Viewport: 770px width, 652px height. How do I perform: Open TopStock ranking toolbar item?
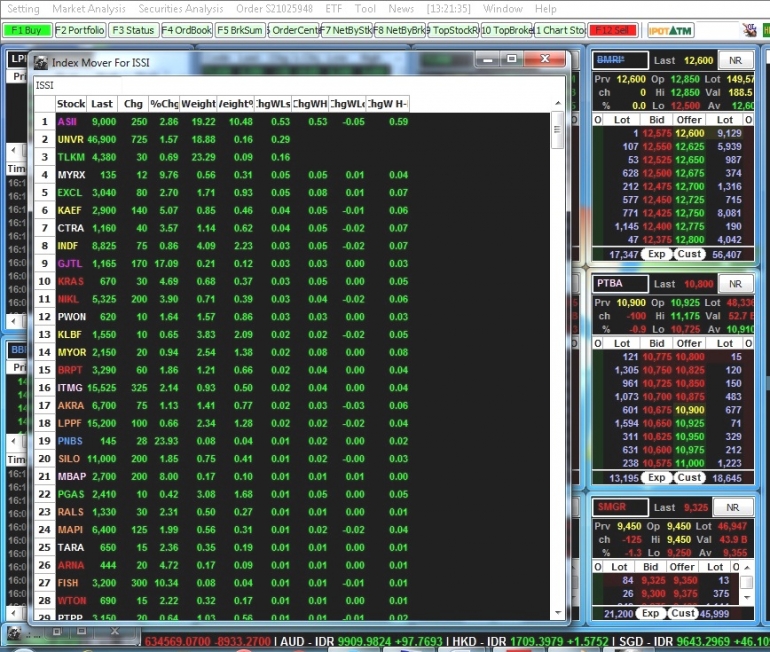[x=453, y=30]
